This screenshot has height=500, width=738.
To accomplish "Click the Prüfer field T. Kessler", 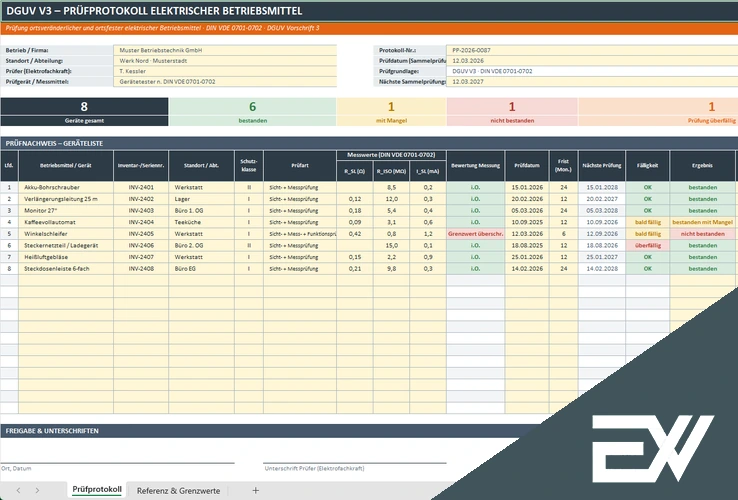I will 225,71.
